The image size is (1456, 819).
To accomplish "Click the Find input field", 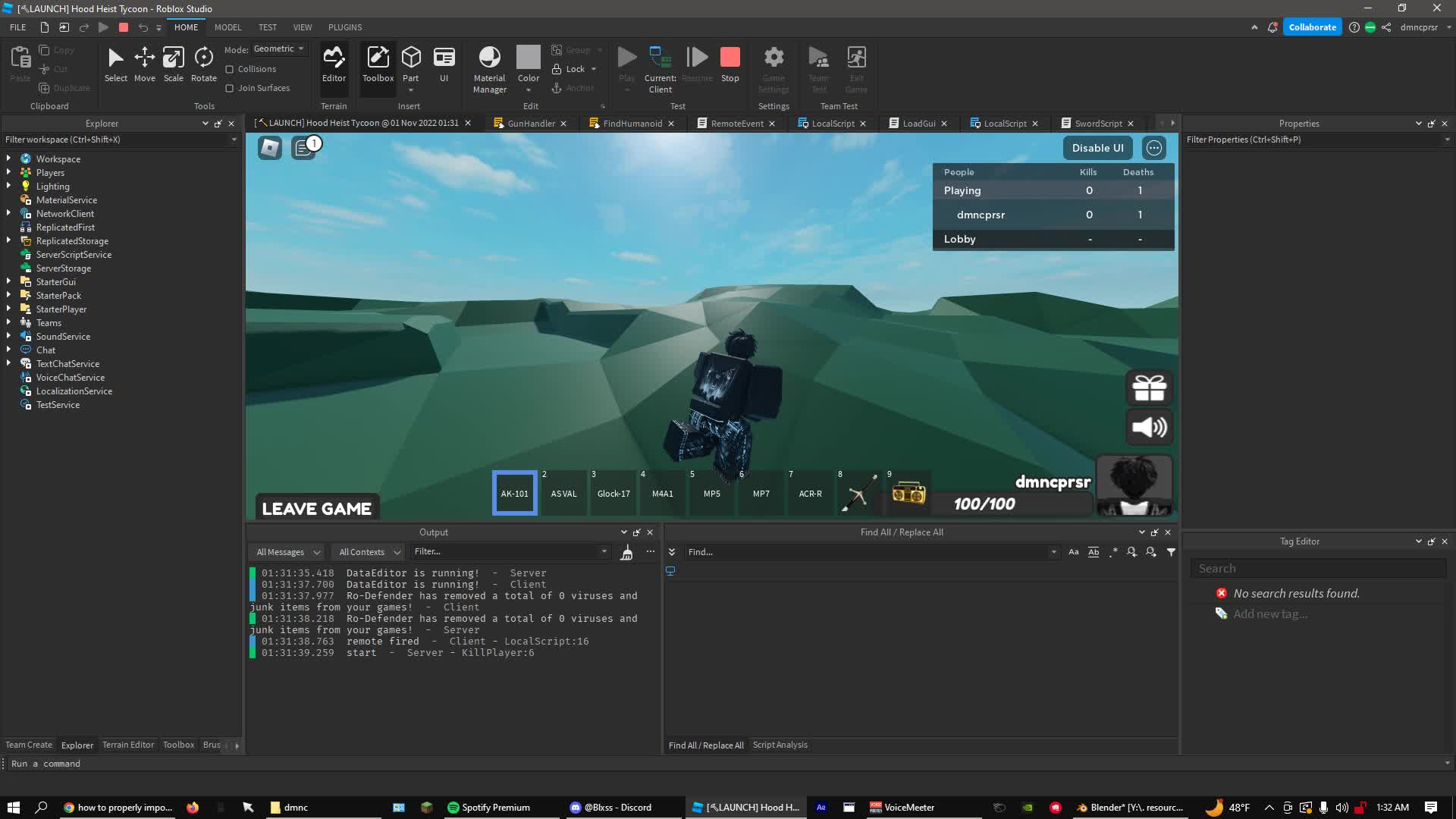I will [871, 552].
